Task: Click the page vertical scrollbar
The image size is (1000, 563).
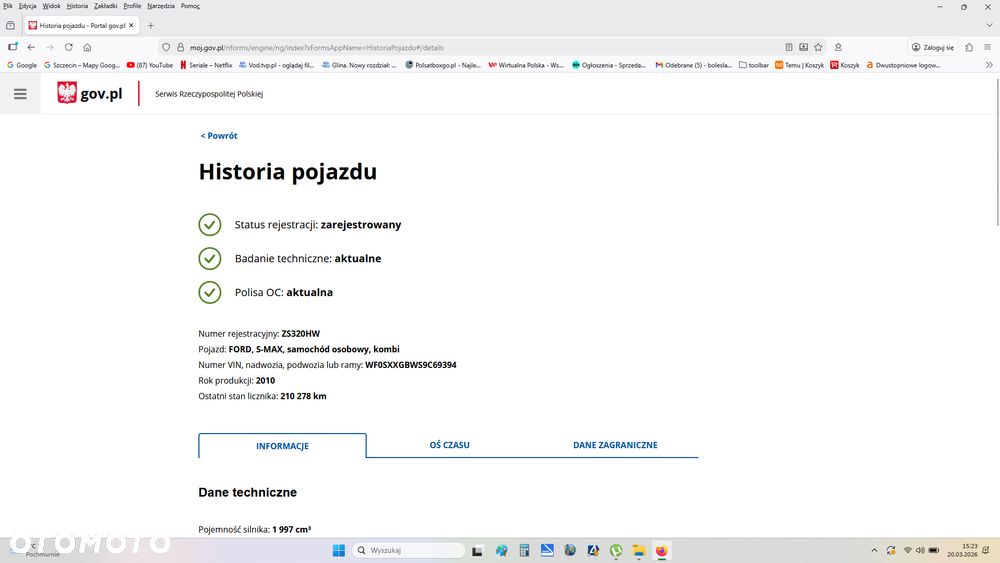Action: click(997, 151)
